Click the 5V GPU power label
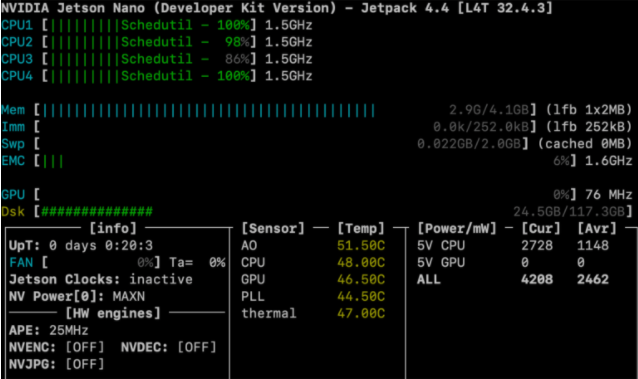 [441, 263]
